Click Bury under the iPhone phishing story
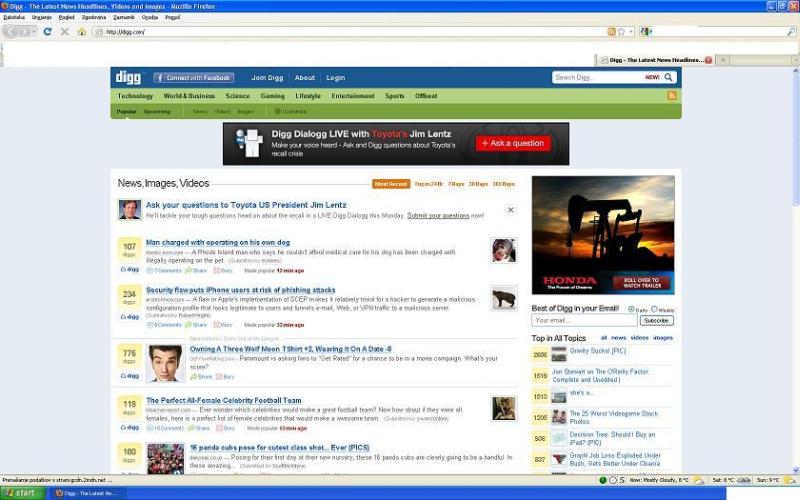This screenshot has height=500, width=800. [223, 325]
